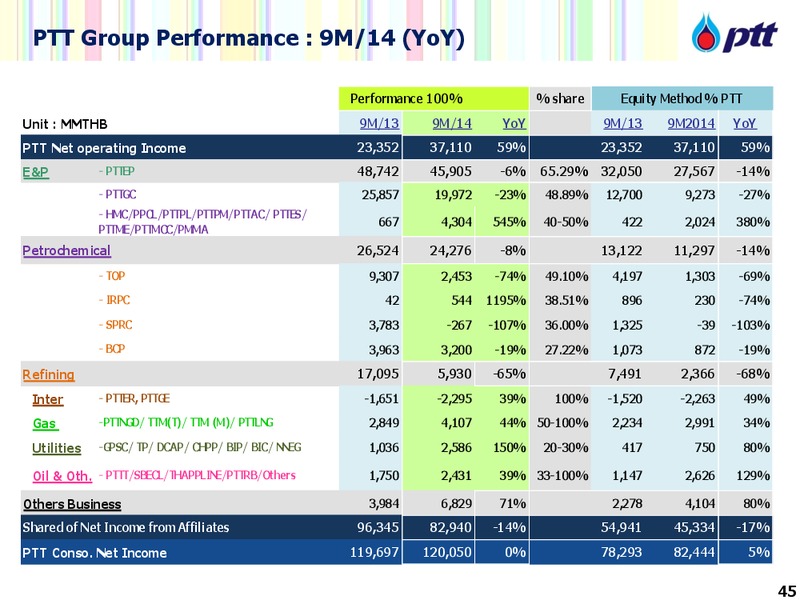Click the - SPRC row label
This screenshot has width=800, height=600.
click(115, 324)
